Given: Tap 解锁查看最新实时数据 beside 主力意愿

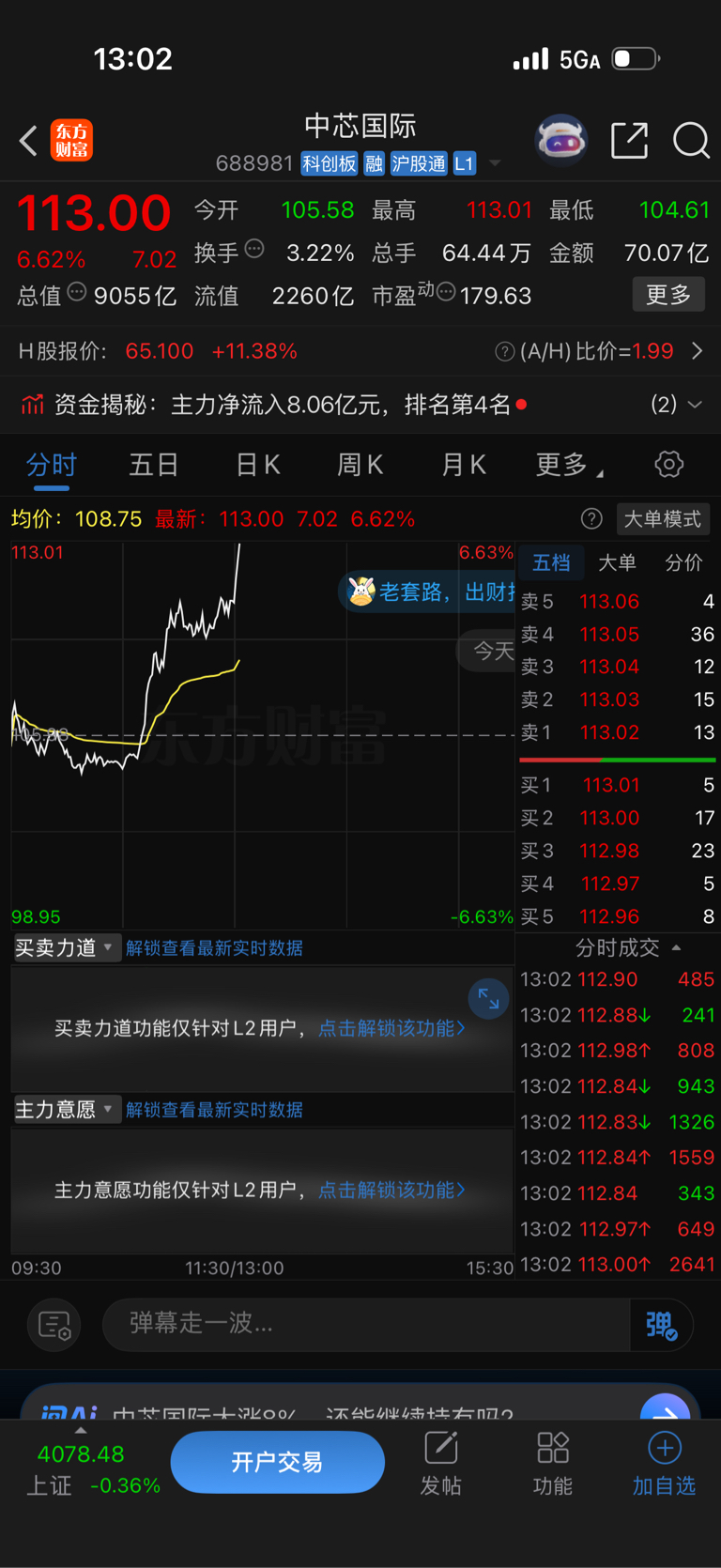Looking at the screenshot, I should (x=214, y=1110).
